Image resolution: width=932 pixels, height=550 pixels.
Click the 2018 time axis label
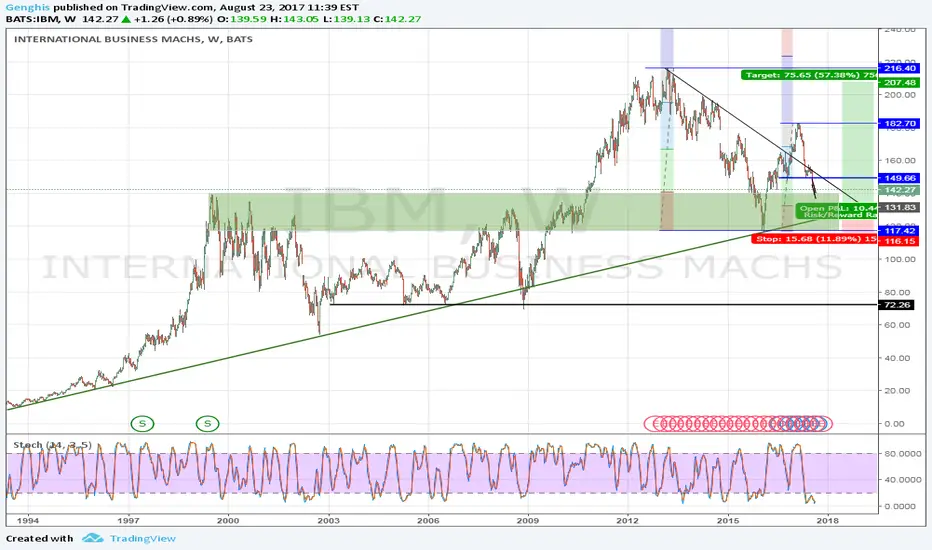pyautogui.click(x=828, y=520)
